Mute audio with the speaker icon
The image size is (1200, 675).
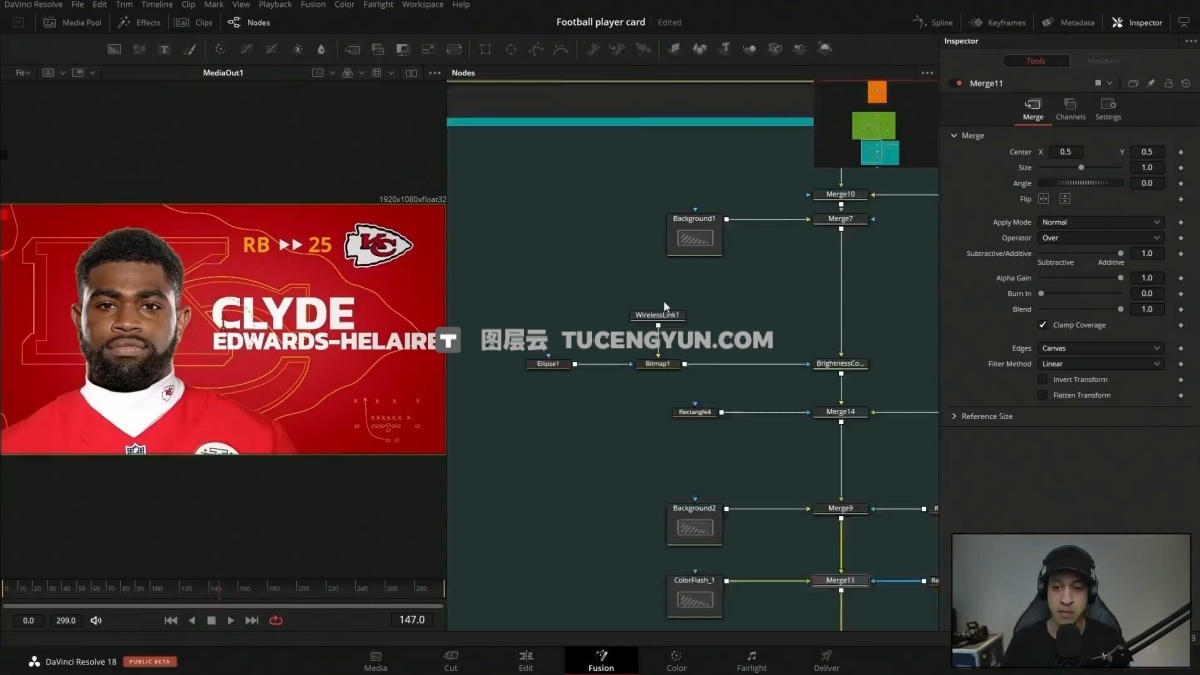96,620
